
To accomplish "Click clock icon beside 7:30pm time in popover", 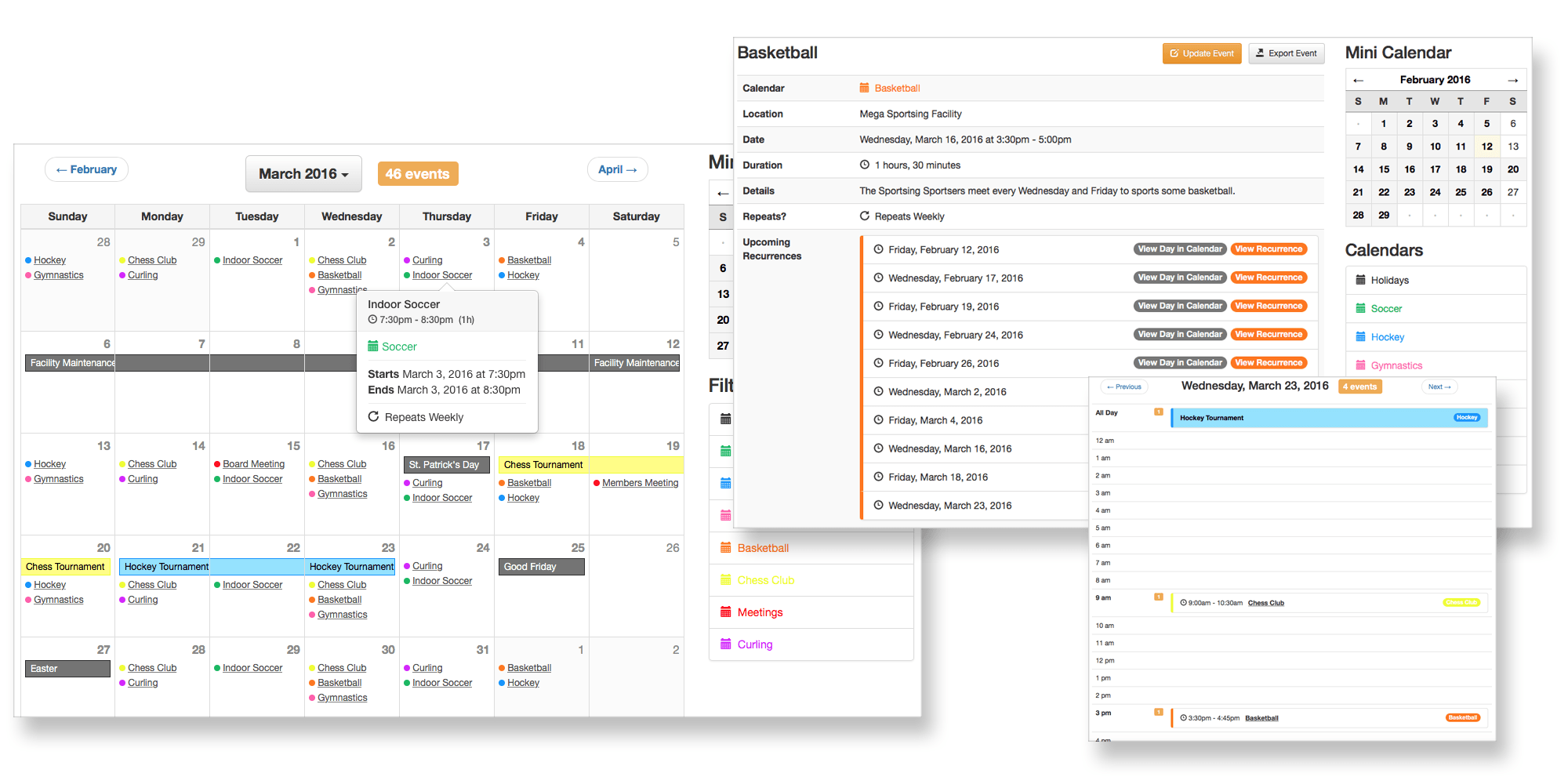I will point(372,320).
